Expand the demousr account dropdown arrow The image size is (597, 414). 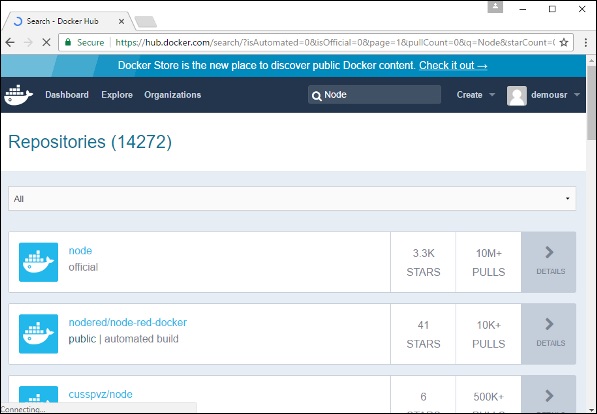tap(577, 94)
